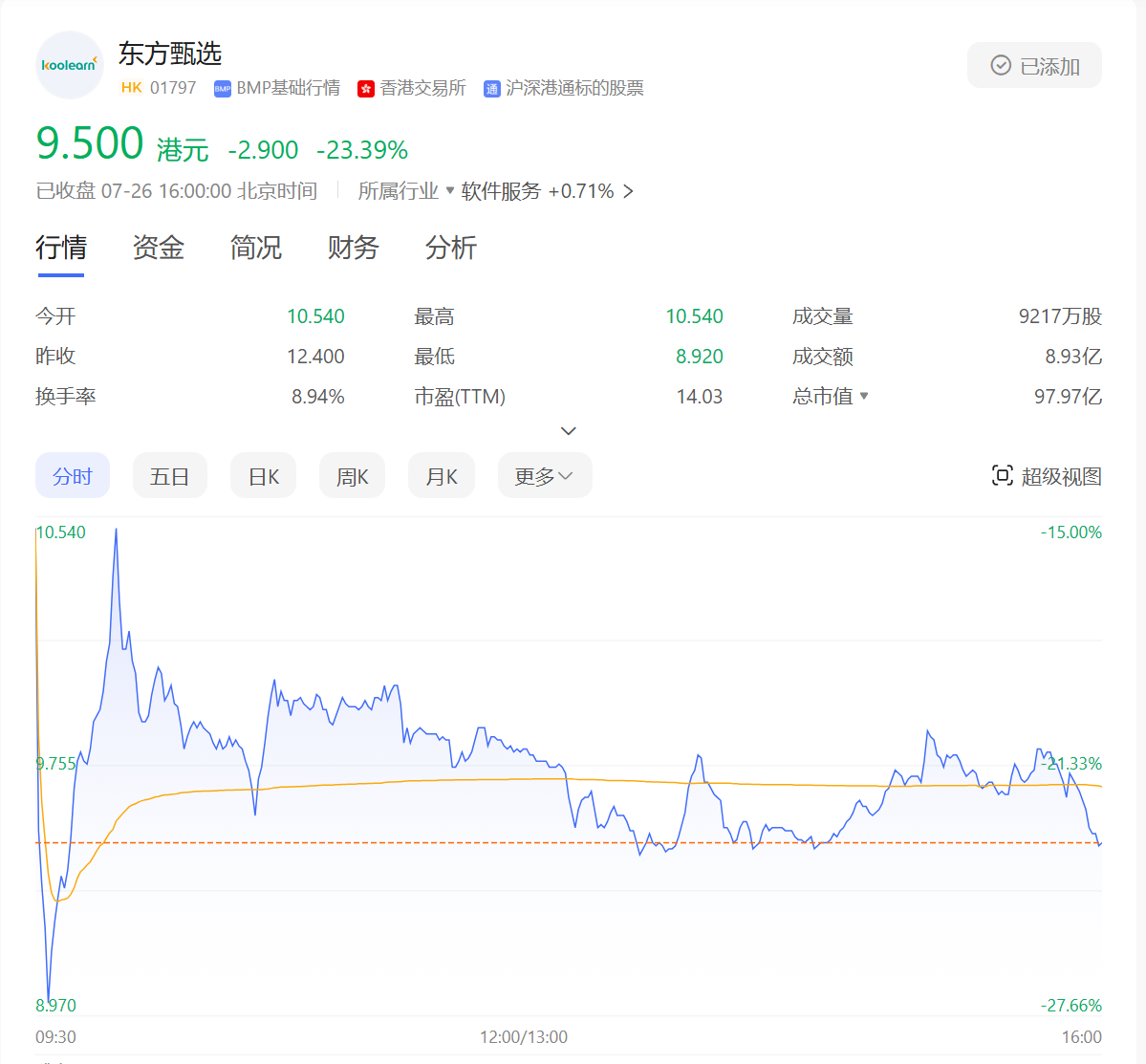Viewport: 1146px width, 1064px height.
Task: Open the 总市值 dropdown arrow
Action: [x=864, y=396]
